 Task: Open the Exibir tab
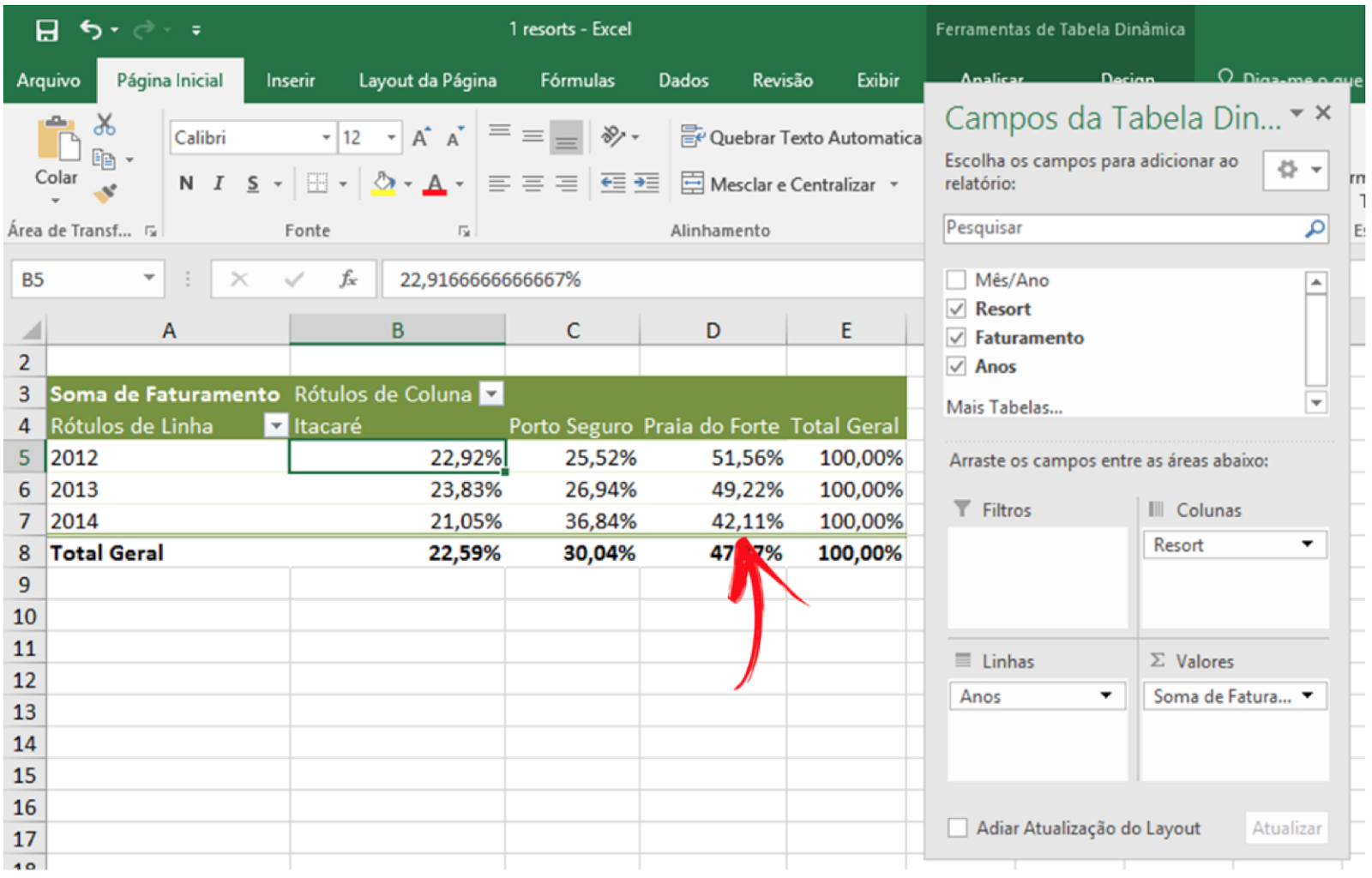(x=878, y=81)
